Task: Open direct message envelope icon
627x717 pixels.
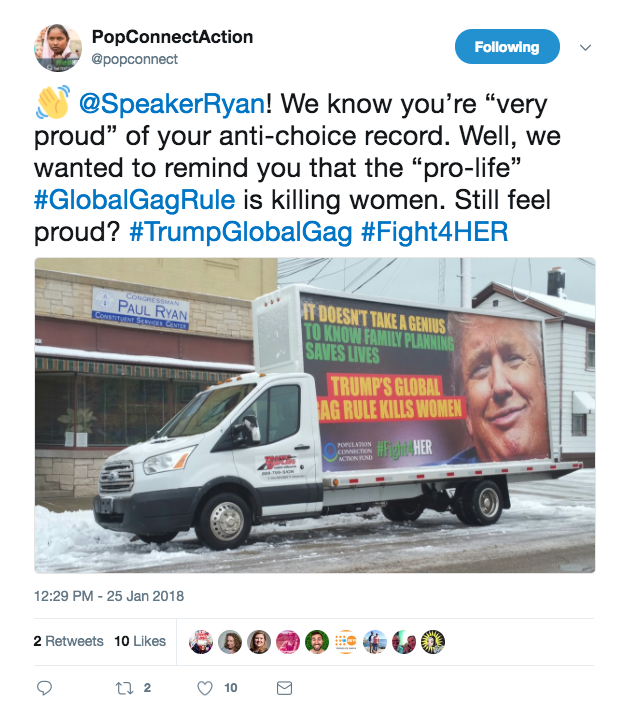Action: pyautogui.click(x=284, y=688)
